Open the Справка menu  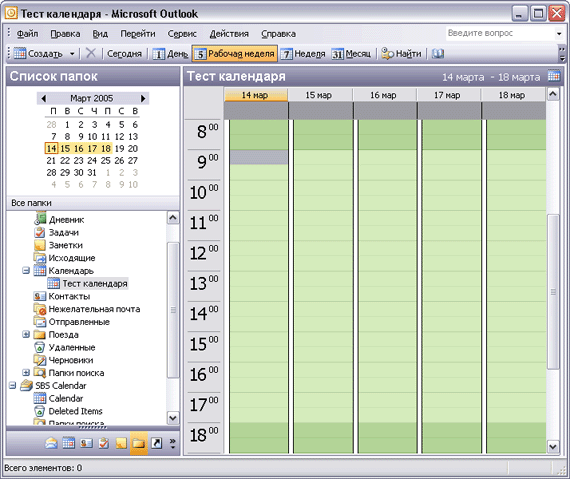(x=278, y=34)
